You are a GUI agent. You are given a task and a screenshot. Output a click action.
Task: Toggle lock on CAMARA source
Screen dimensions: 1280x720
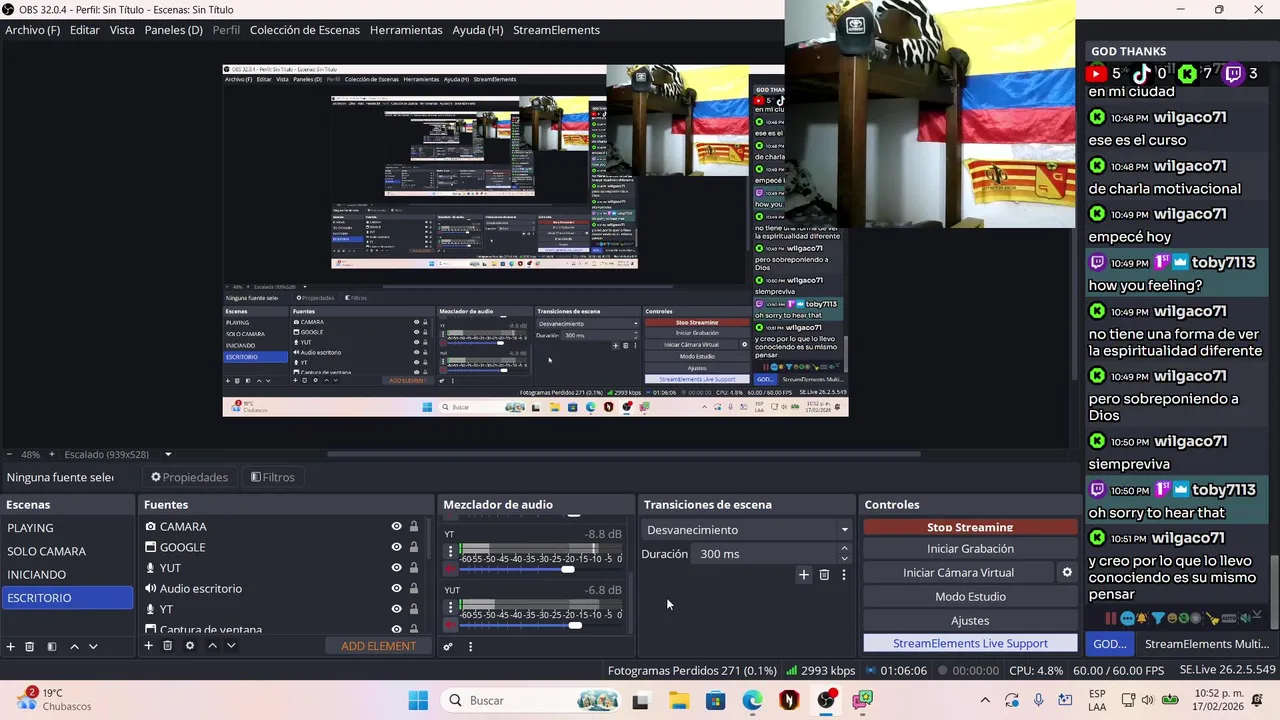[x=414, y=526]
